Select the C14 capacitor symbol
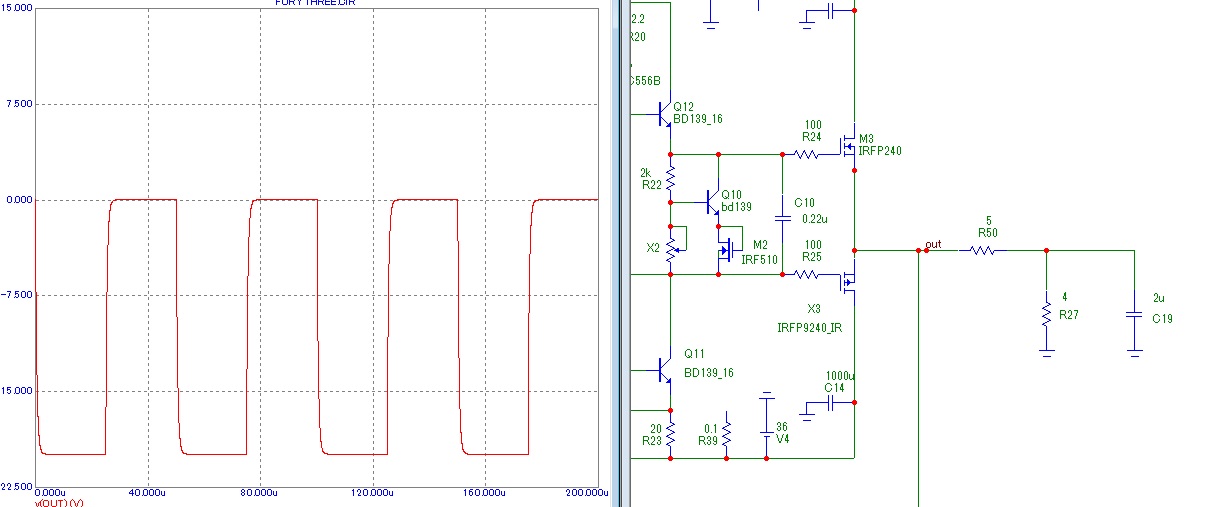The height and width of the screenshot is (507, 1211). click(832, 403)
